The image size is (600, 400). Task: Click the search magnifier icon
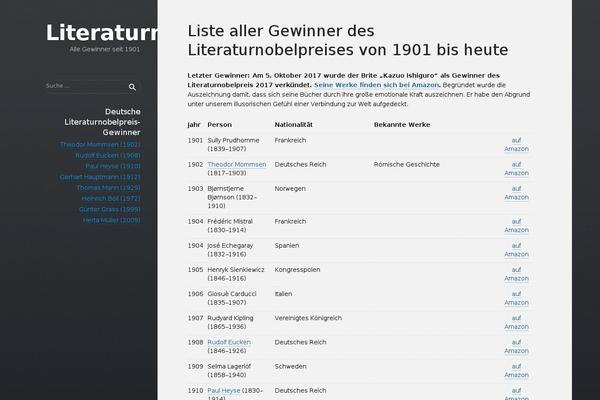point(132,87)
